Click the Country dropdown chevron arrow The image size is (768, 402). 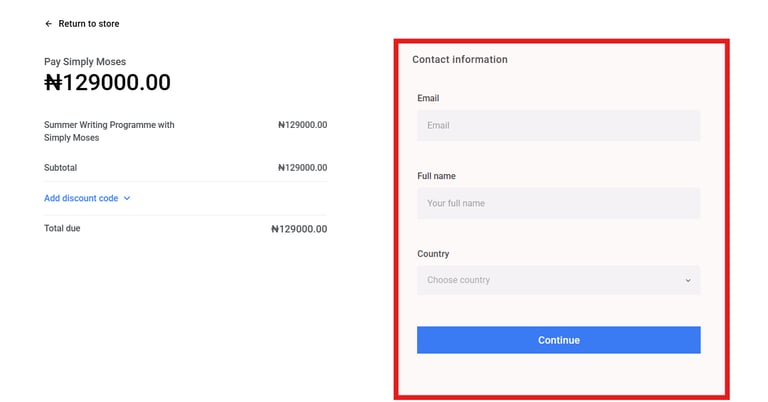point(688,280)
